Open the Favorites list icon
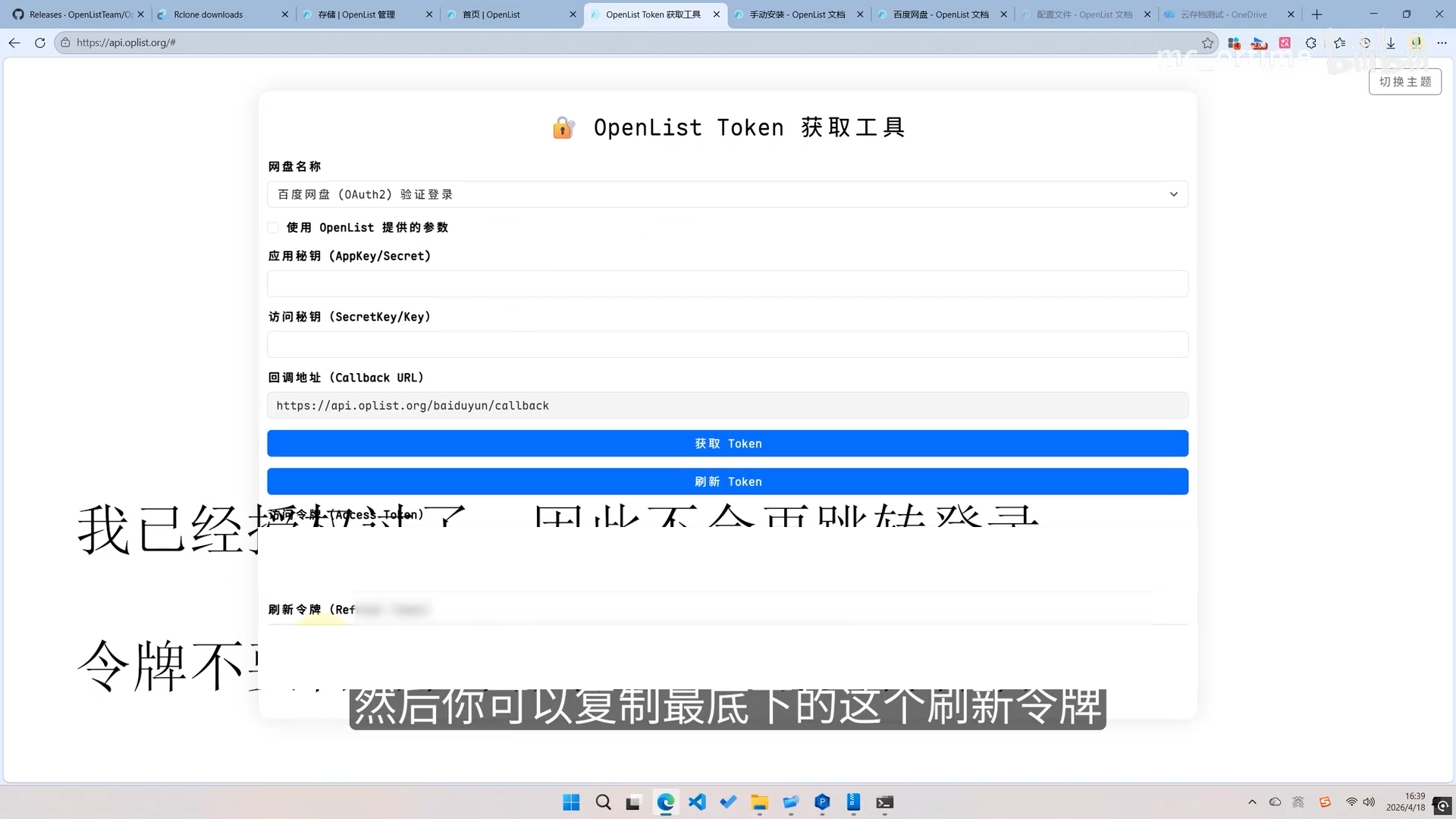Viewport: 1456px width, 819px height. point(1340,43)
